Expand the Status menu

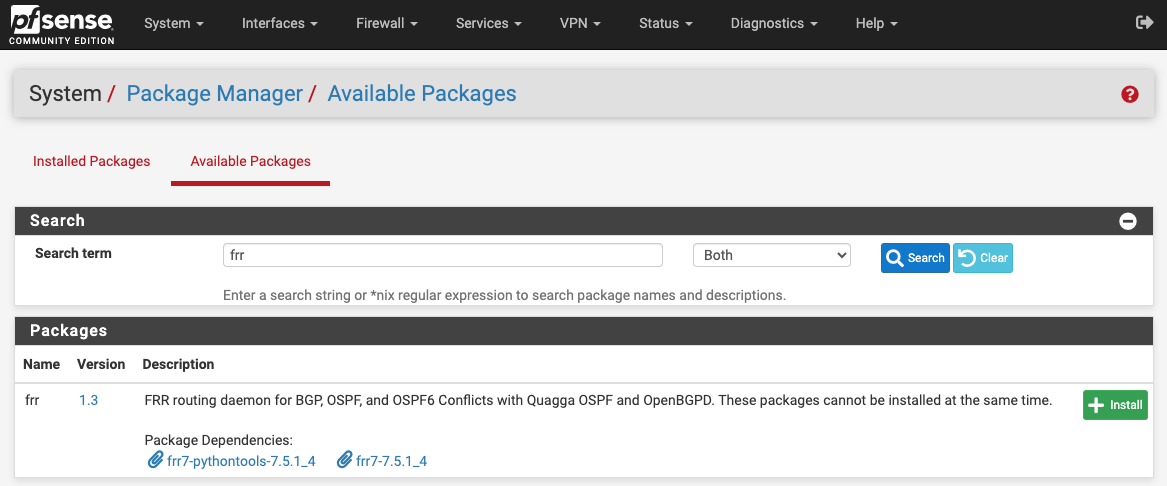point(665,23)
